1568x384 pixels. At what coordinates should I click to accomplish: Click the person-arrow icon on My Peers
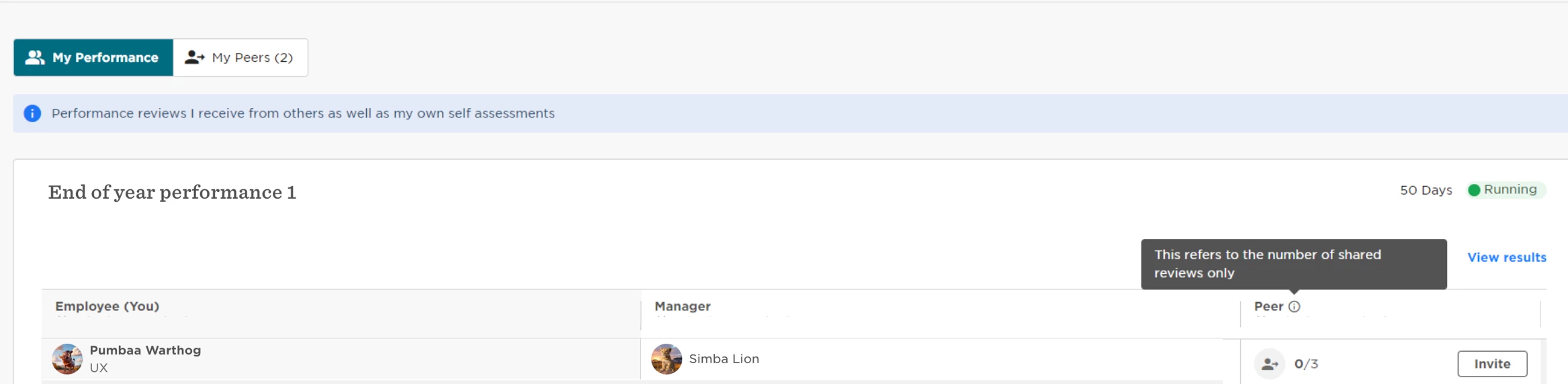195,58
